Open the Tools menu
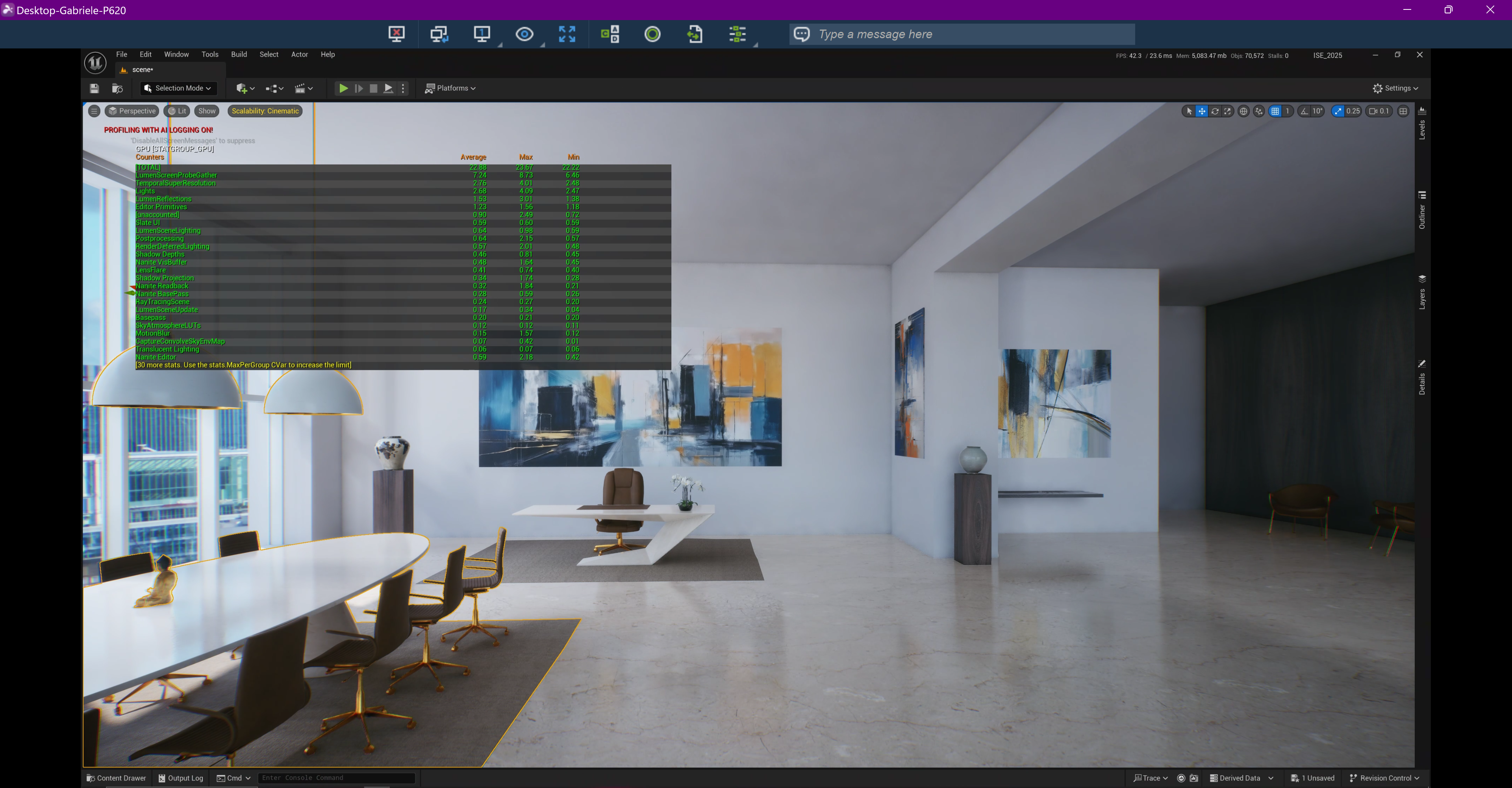The width and height of the screenshot is (1512, 788). click(x=209, y=55)
